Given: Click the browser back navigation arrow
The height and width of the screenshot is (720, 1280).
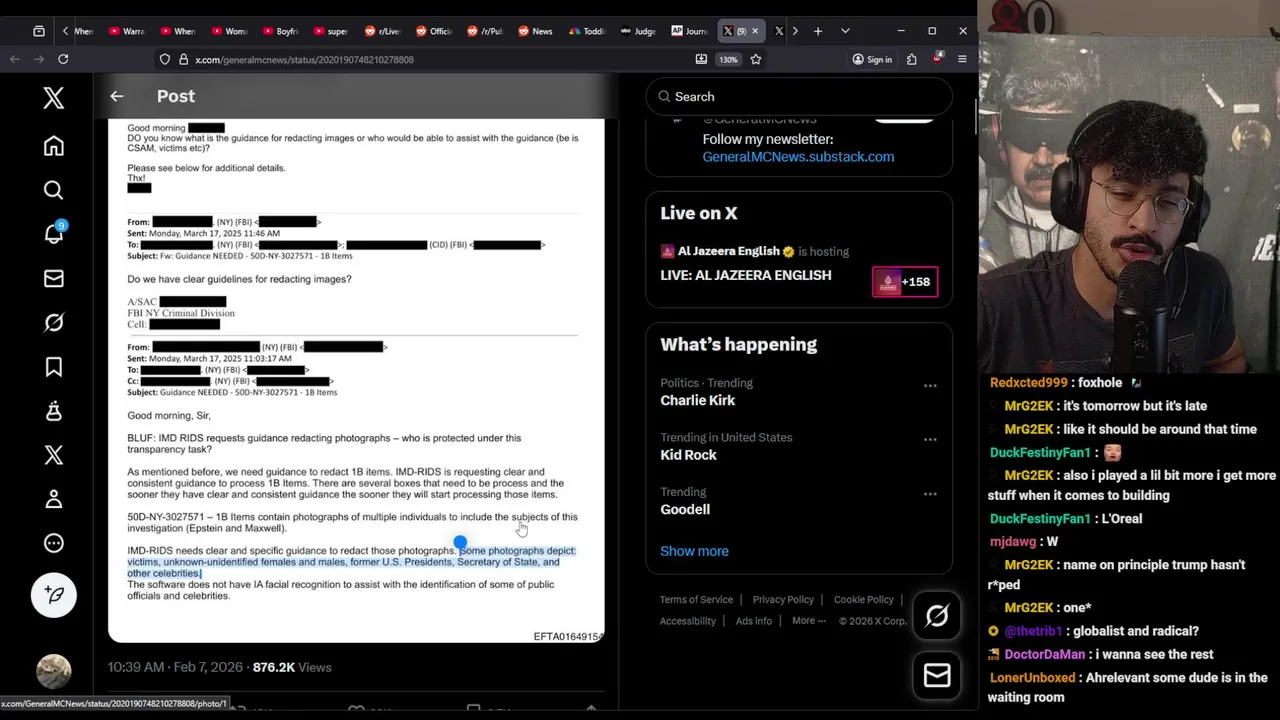Looking at the screenshot, I should [15, 59].
